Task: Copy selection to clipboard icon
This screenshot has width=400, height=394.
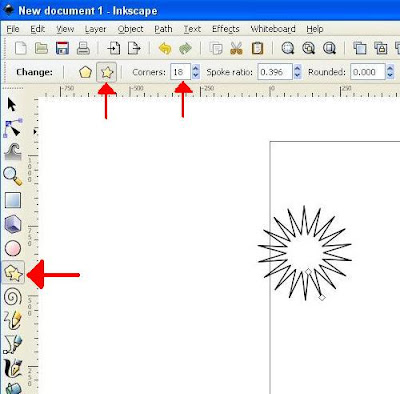Action: point(216,48)
